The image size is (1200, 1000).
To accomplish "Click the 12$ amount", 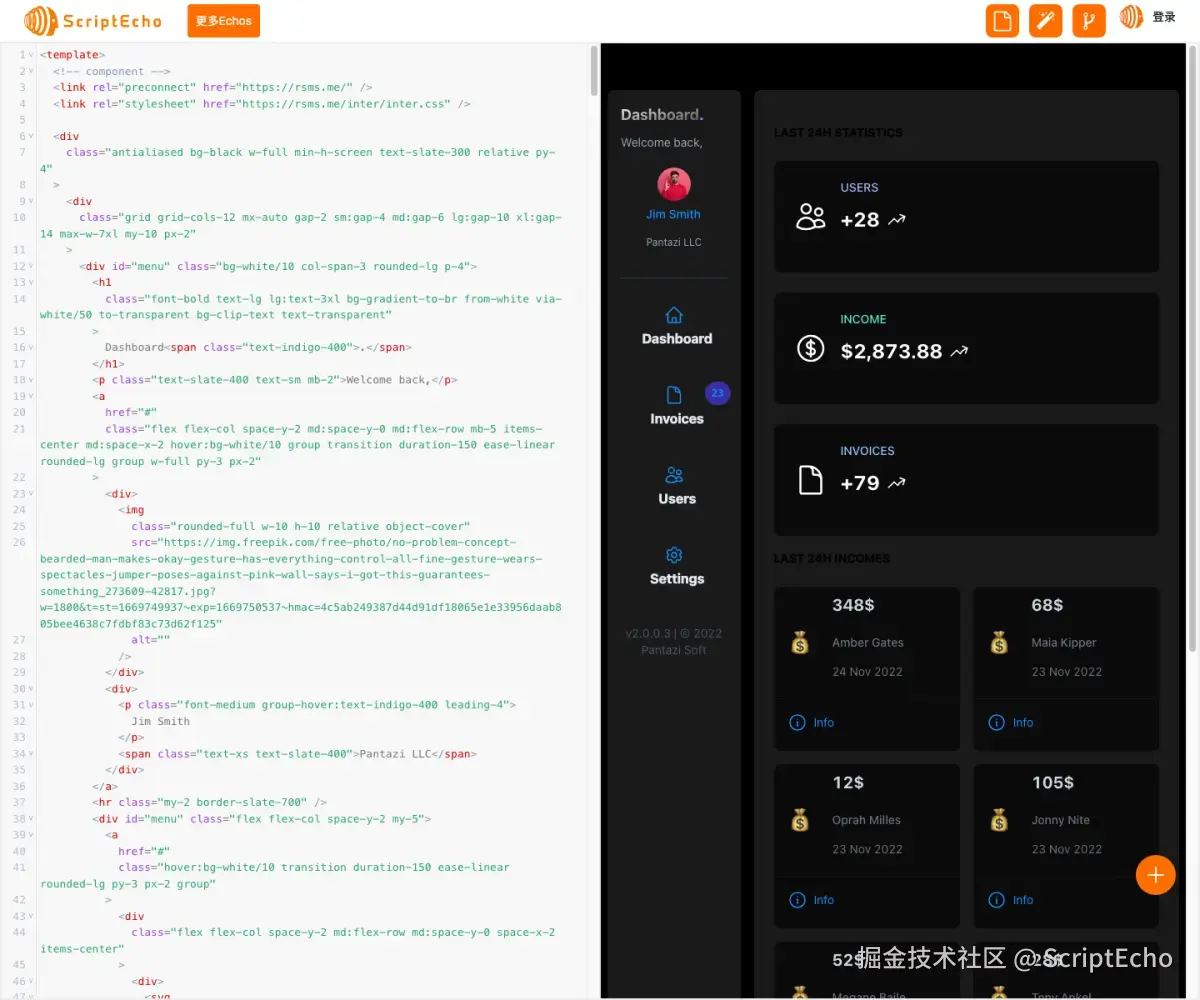I will coord(848,783).
